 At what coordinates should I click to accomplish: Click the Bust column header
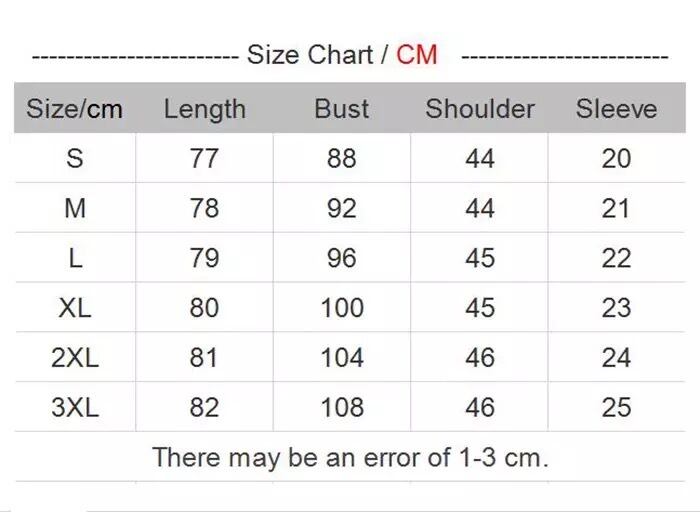(341, 109)
